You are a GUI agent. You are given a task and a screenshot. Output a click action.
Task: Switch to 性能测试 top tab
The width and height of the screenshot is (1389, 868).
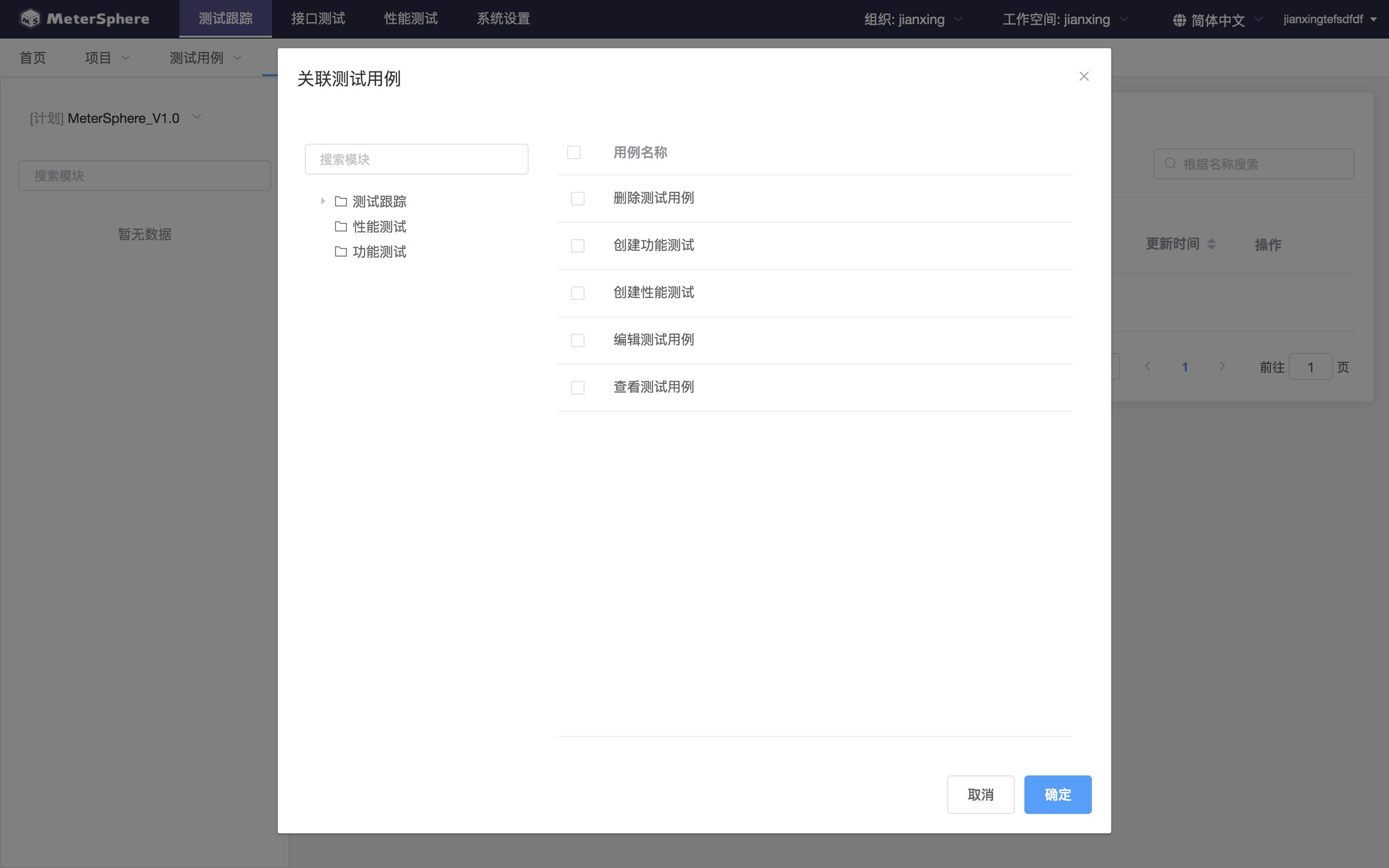pos(411,19)
